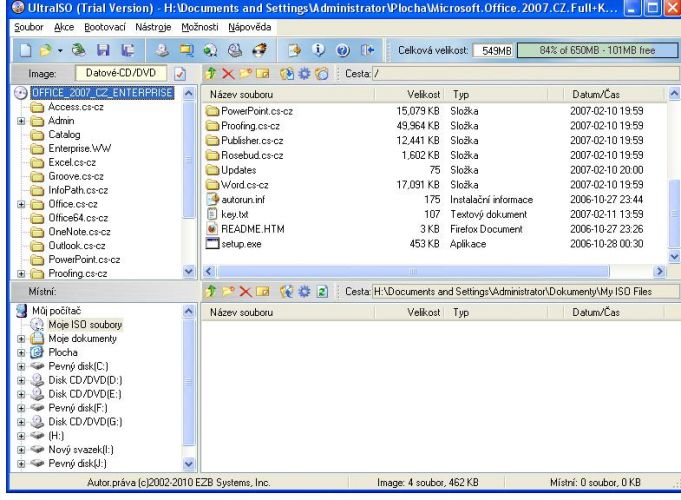The image size is (681, 500).
Task: Rename item using the image pane rename icon
Action: tap(263, 73)
